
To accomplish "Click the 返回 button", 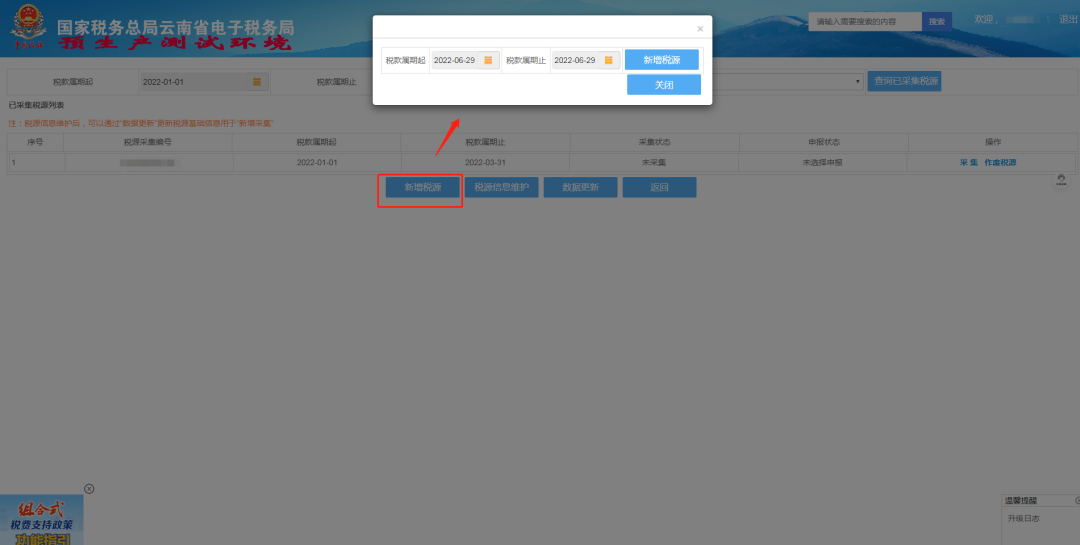I will tap(659, 187).
